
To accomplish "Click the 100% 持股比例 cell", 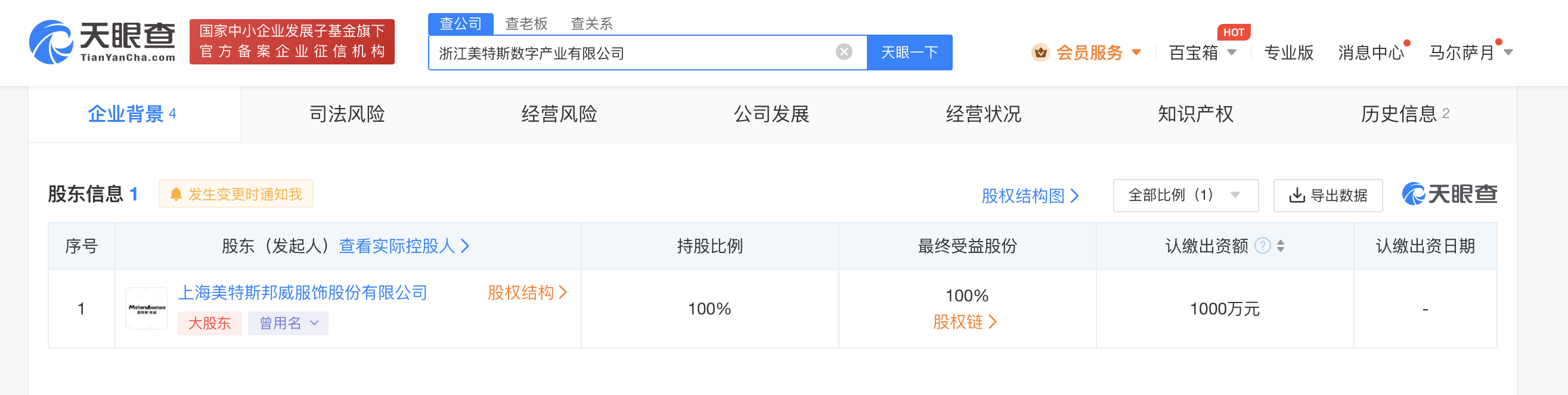I will click(709, 309).
